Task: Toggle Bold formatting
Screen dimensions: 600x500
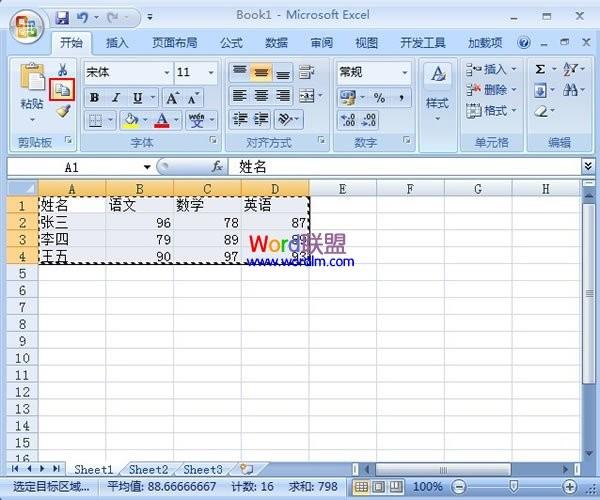Action: (94, 98)
